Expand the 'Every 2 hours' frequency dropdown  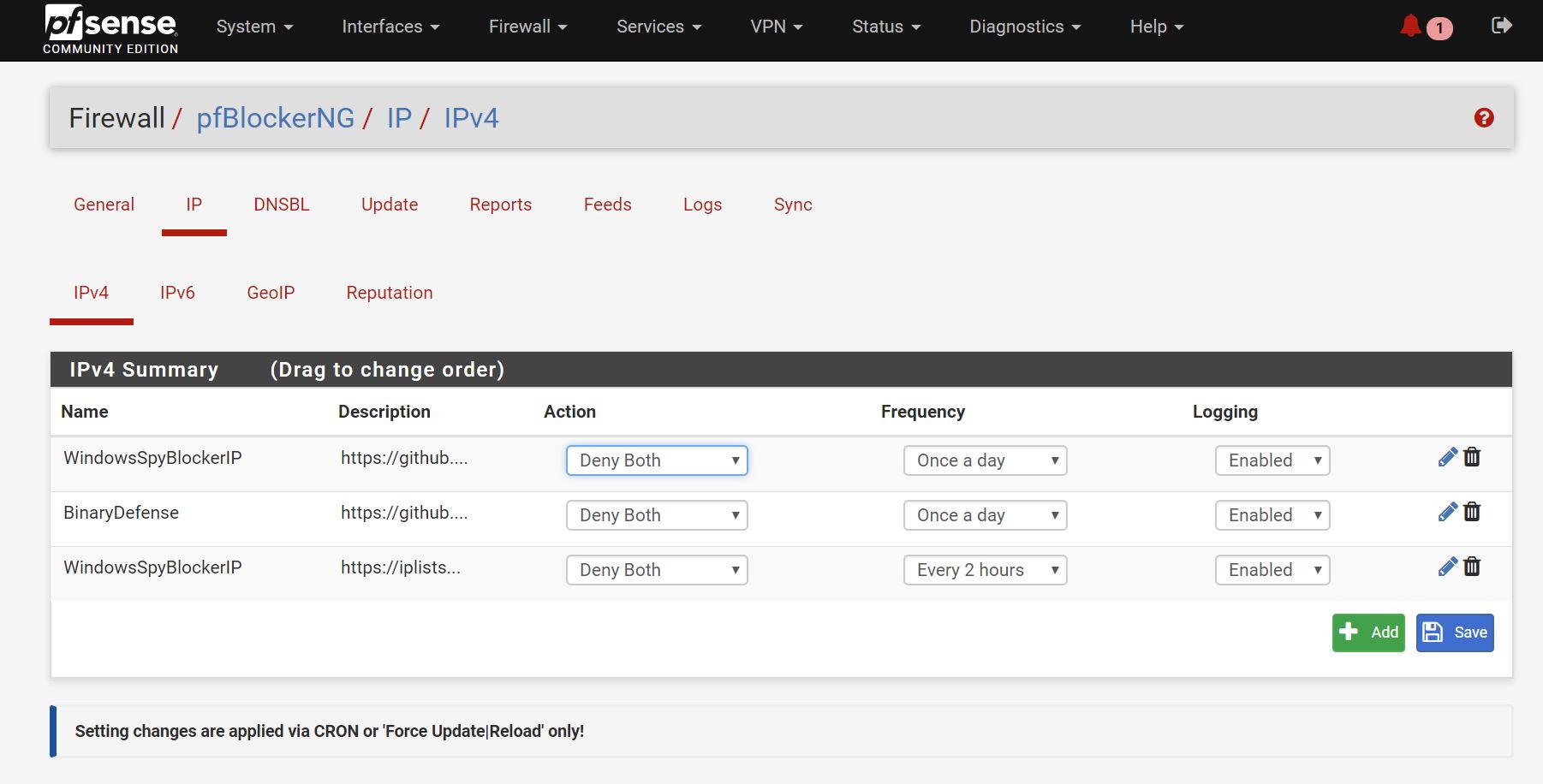click(x=985, y=570)
